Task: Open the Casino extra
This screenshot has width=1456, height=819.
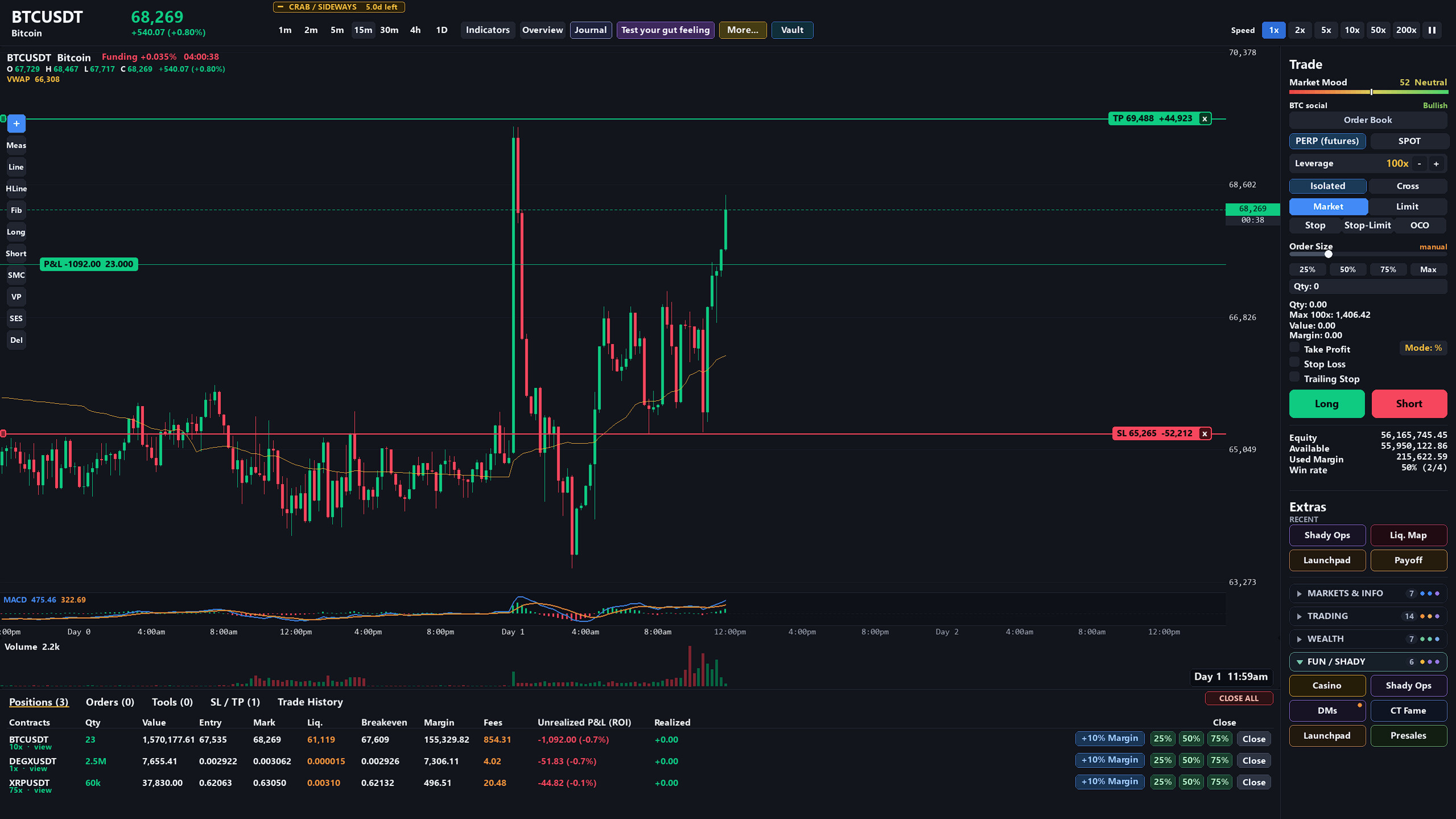Action: point(1326,685)
